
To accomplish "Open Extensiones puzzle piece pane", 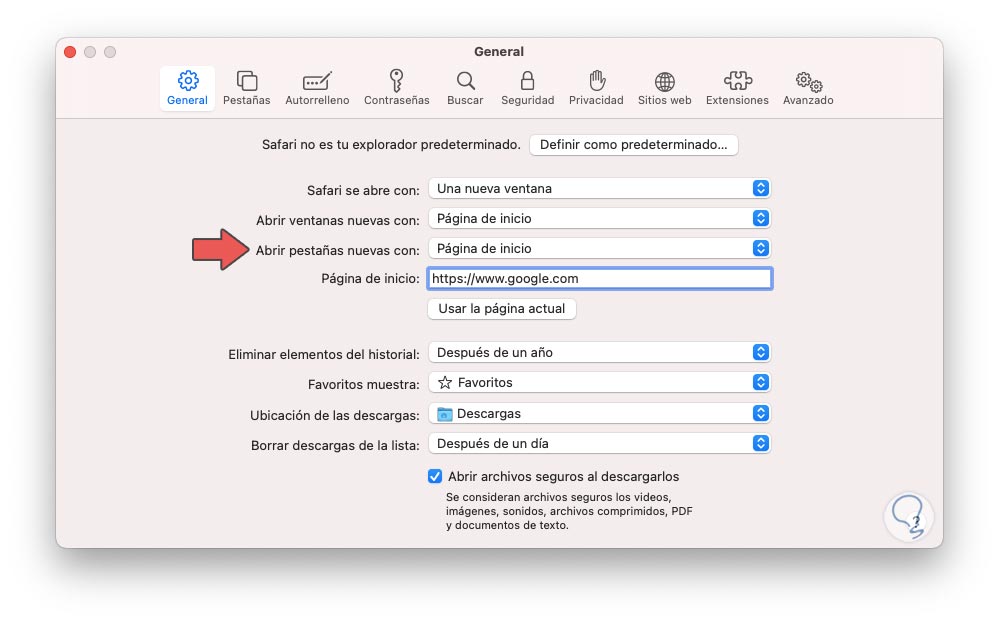I will coord(737,88).
